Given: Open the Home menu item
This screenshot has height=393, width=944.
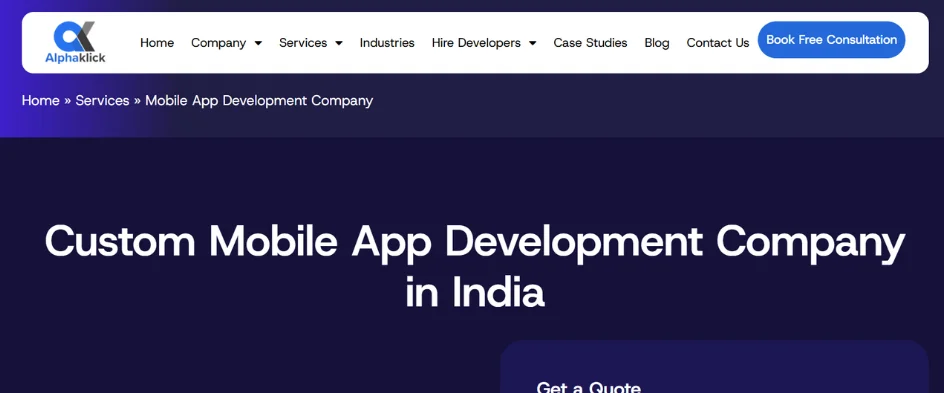Looking at the screenshot, I should point(157,43).
